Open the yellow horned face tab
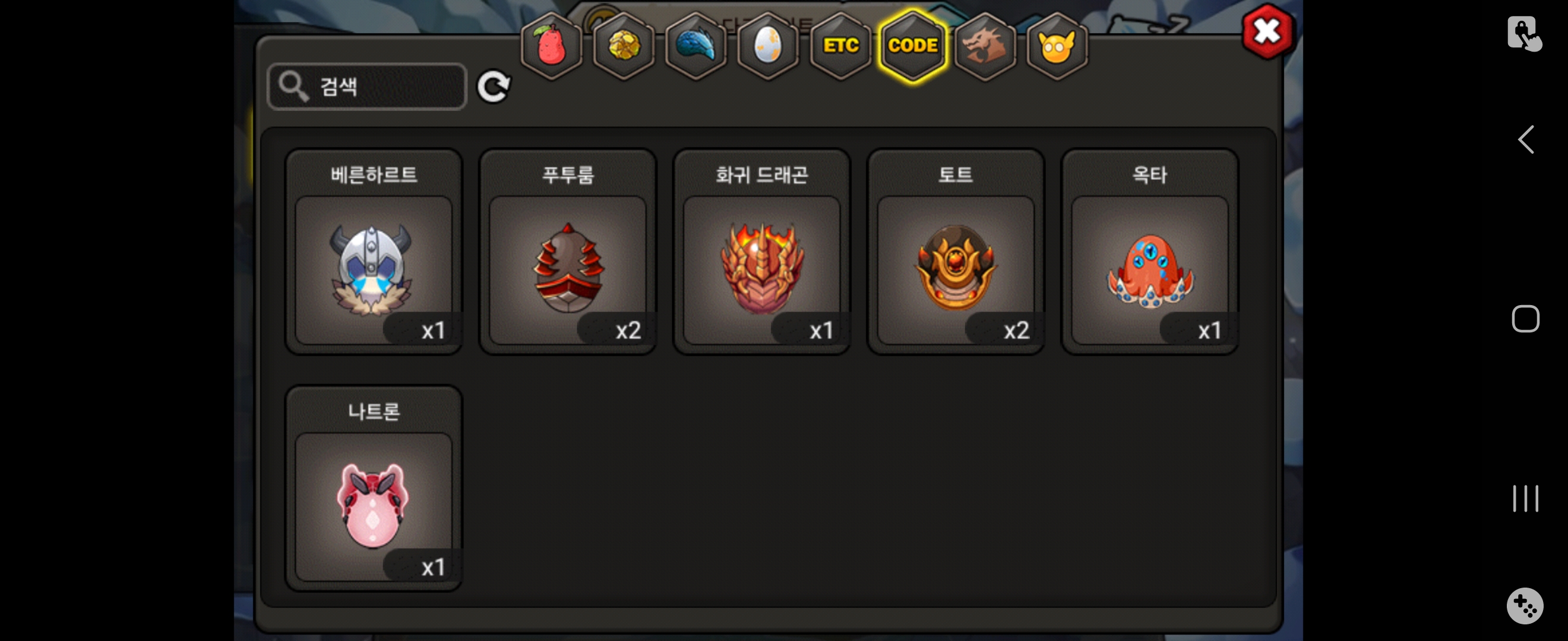Image resolution: width=1568 pixels, height=641 pixels. coord(1057,46)
